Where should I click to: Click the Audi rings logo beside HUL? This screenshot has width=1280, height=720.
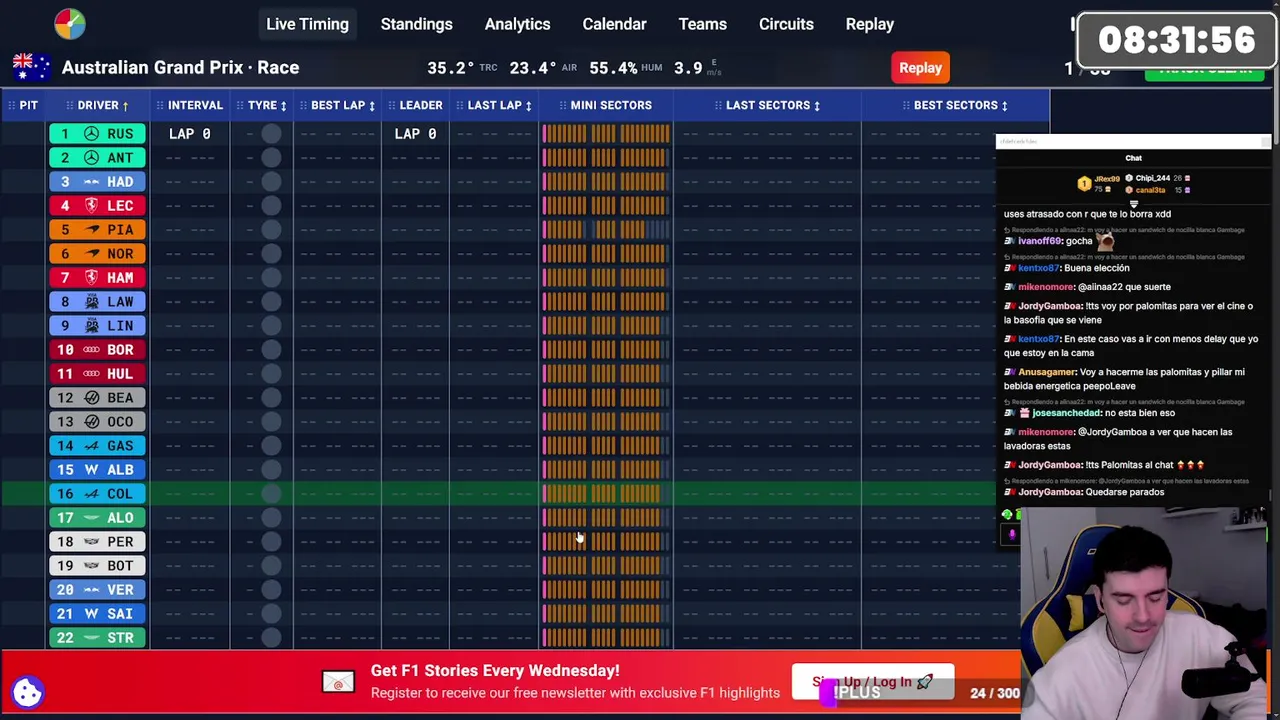point(92,373)
